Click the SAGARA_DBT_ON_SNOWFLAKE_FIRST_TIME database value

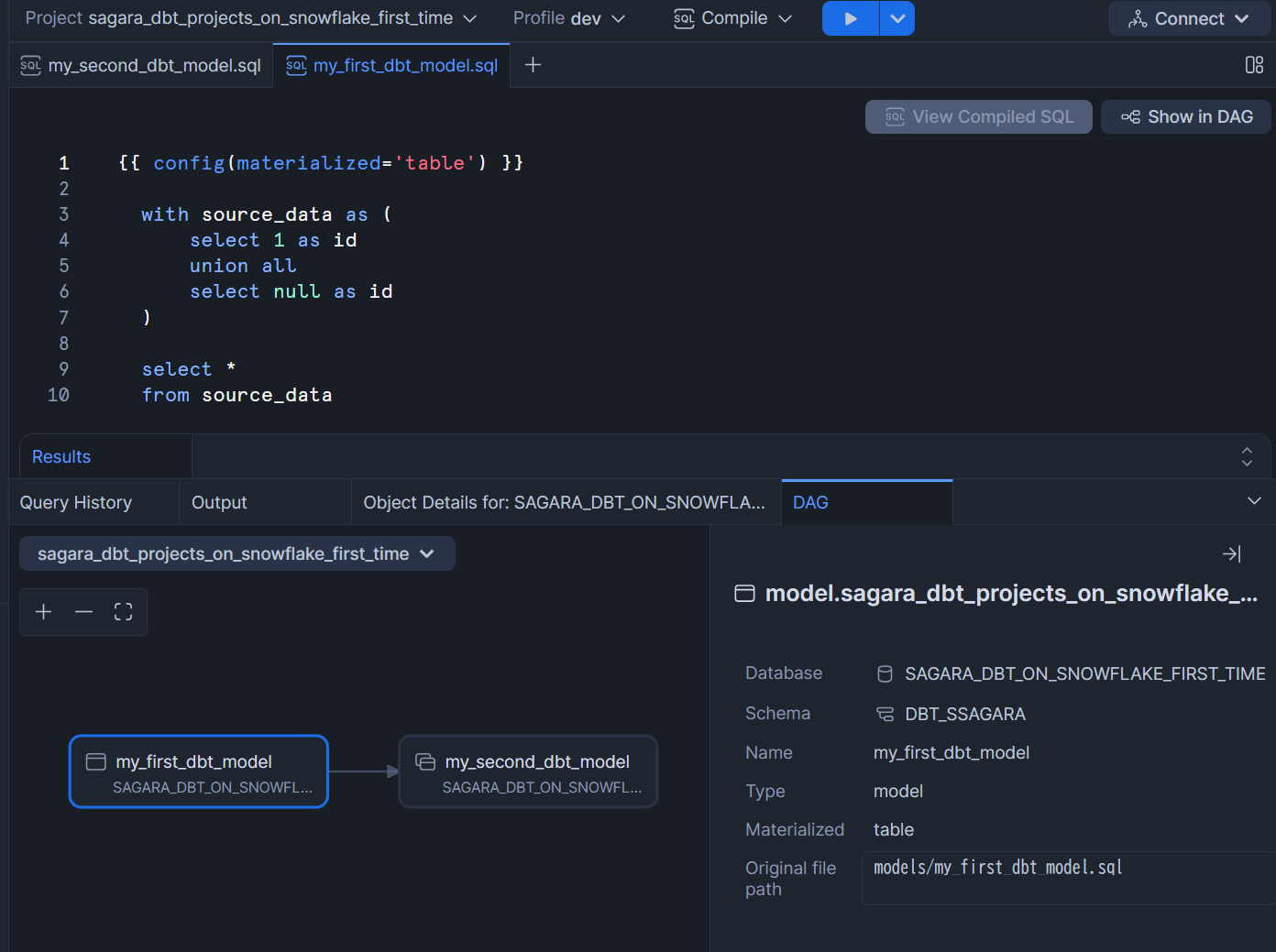coord(1084,674)
